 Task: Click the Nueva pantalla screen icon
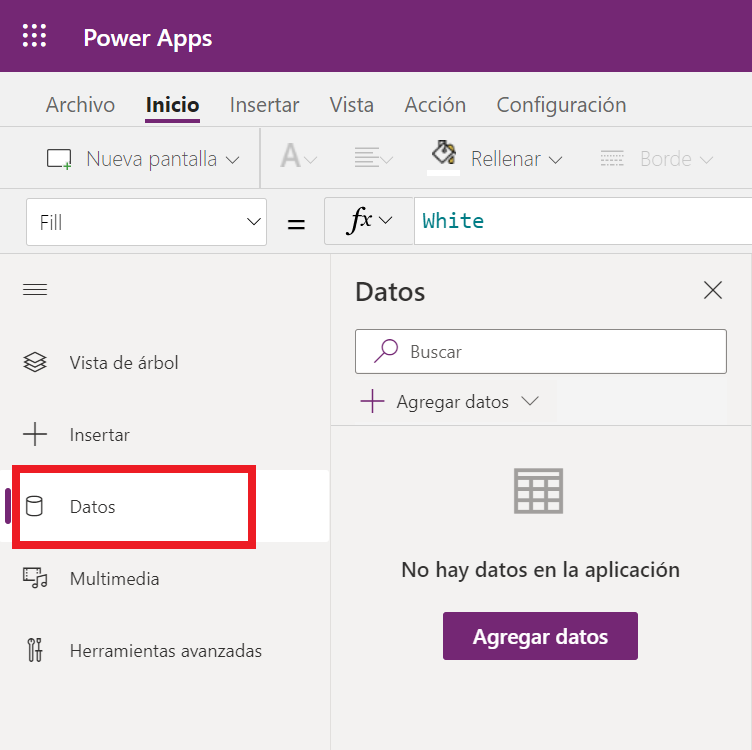click(59, 159)
